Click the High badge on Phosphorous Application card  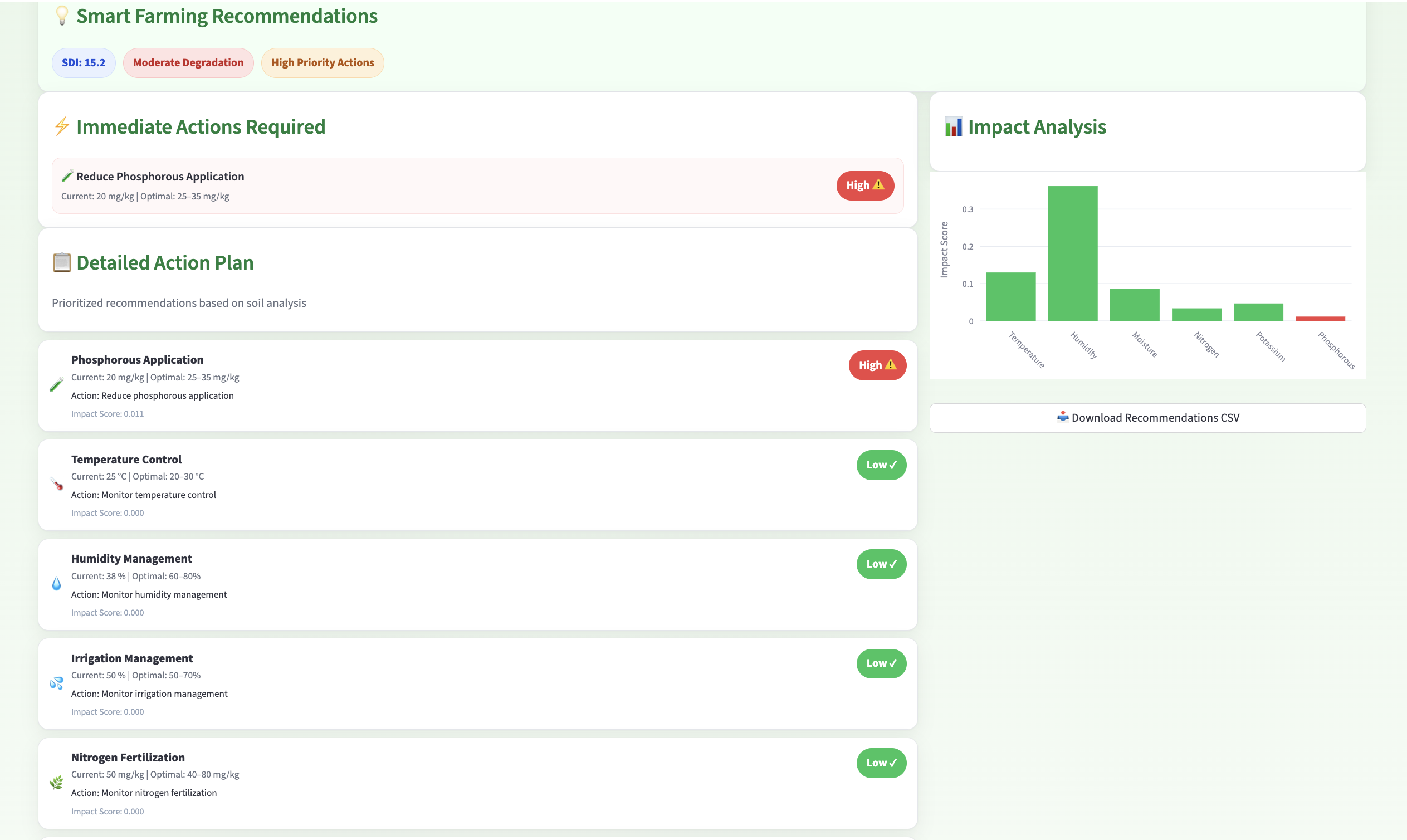[877, 365]
